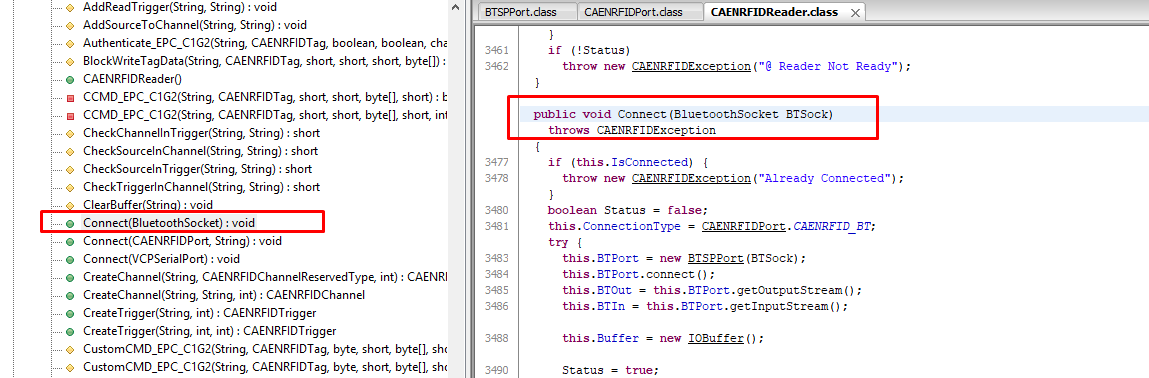Click the yellow diamond icon beside AddReadTrigger
The height and width of the screenshot is (378, 1149).
pos(70,7)
